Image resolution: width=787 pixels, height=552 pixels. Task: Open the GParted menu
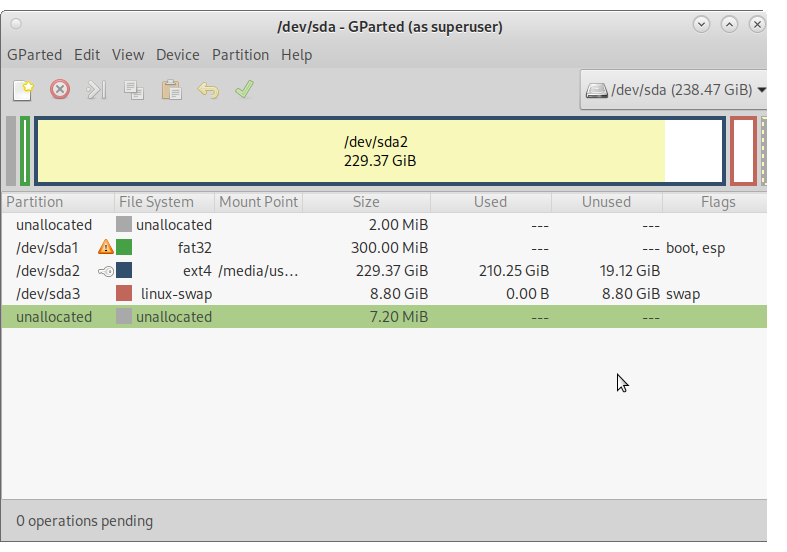click(x=35, y=55)
